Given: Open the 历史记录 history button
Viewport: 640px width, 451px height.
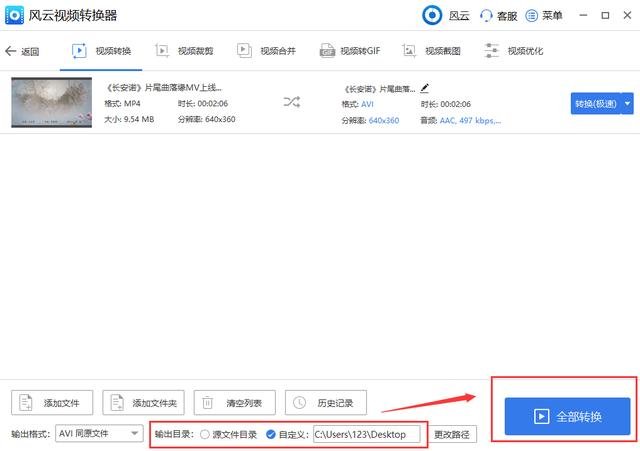Looking at the screenshot, I should [326, 403].
